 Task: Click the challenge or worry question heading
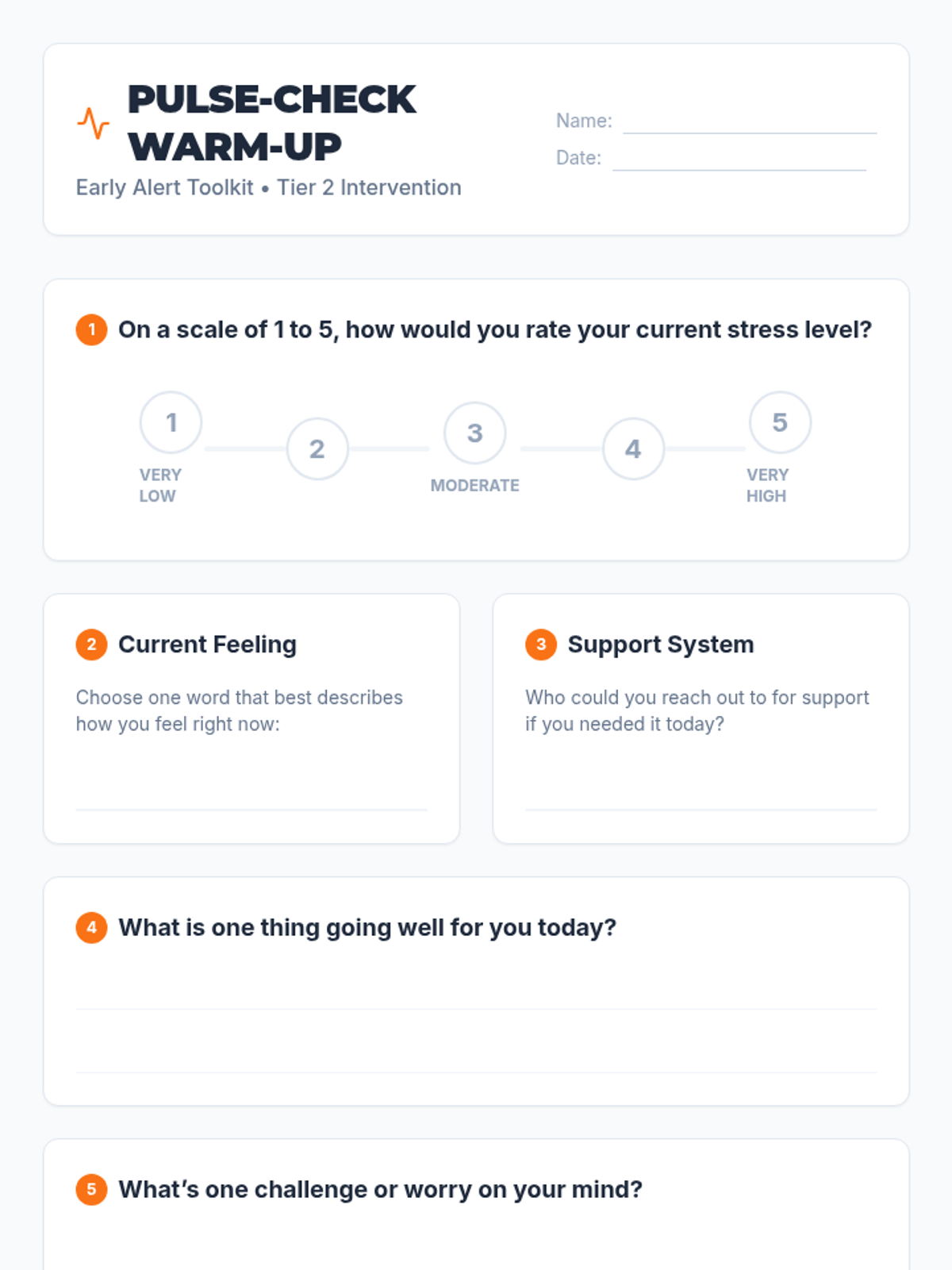[x=380, y=1189]
